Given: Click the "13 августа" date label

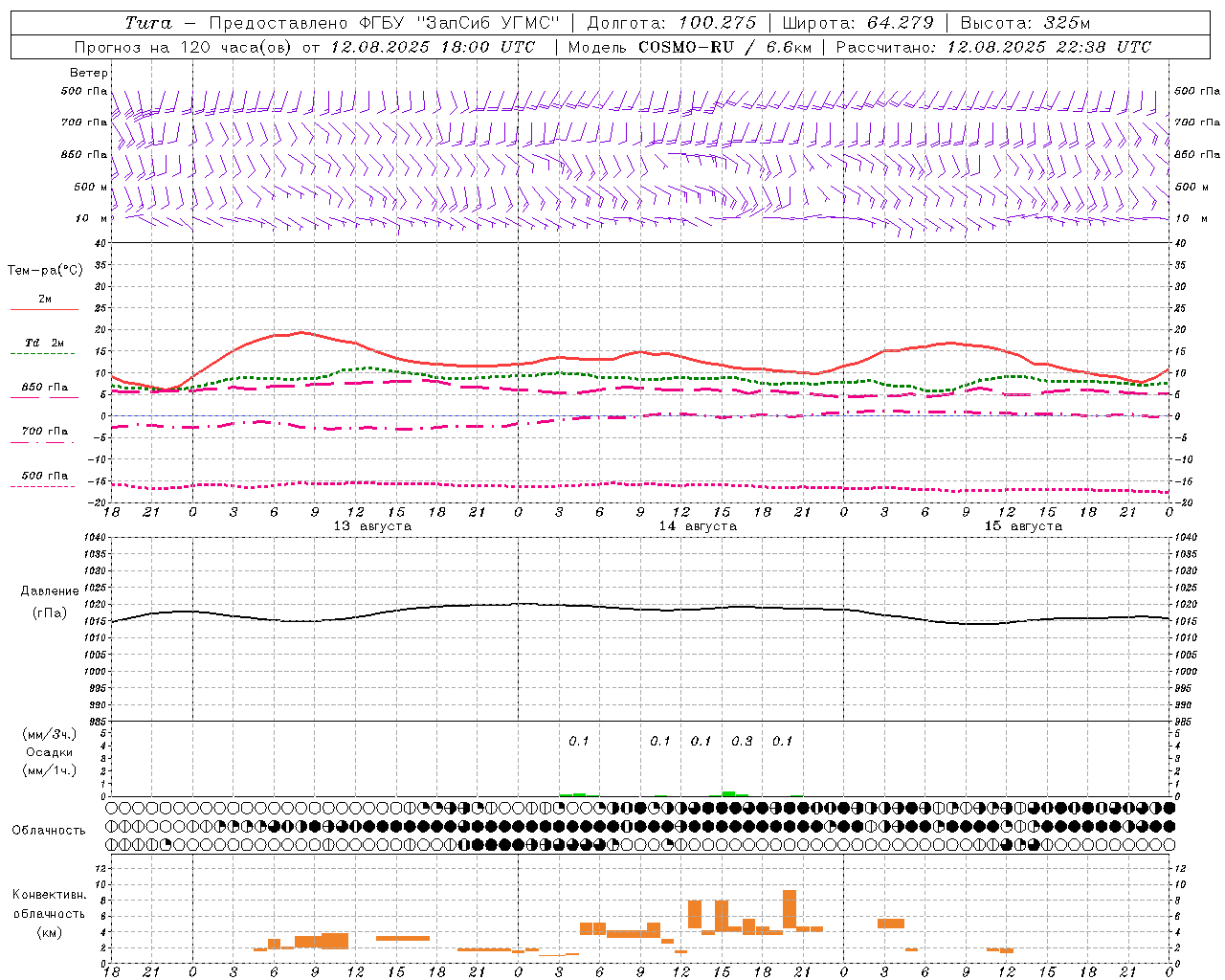Looking at the screenshot, I should pyautogui.click(x=372, y=526).
